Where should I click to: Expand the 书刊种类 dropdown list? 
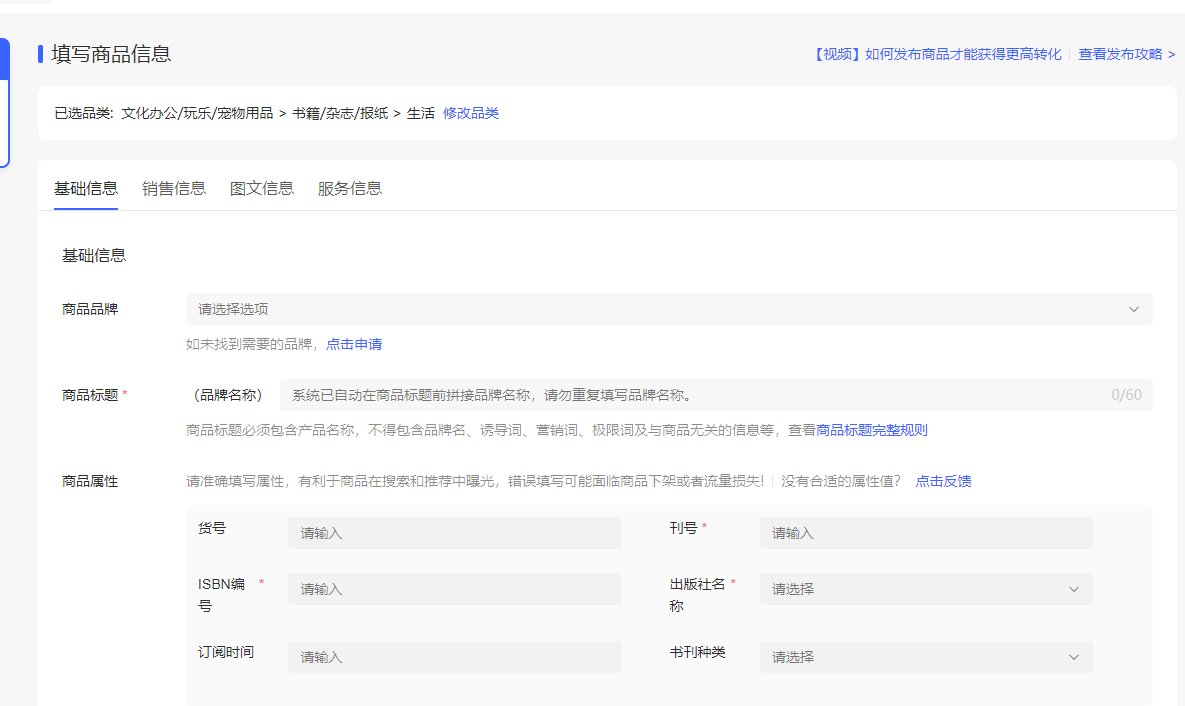[925, 658]
